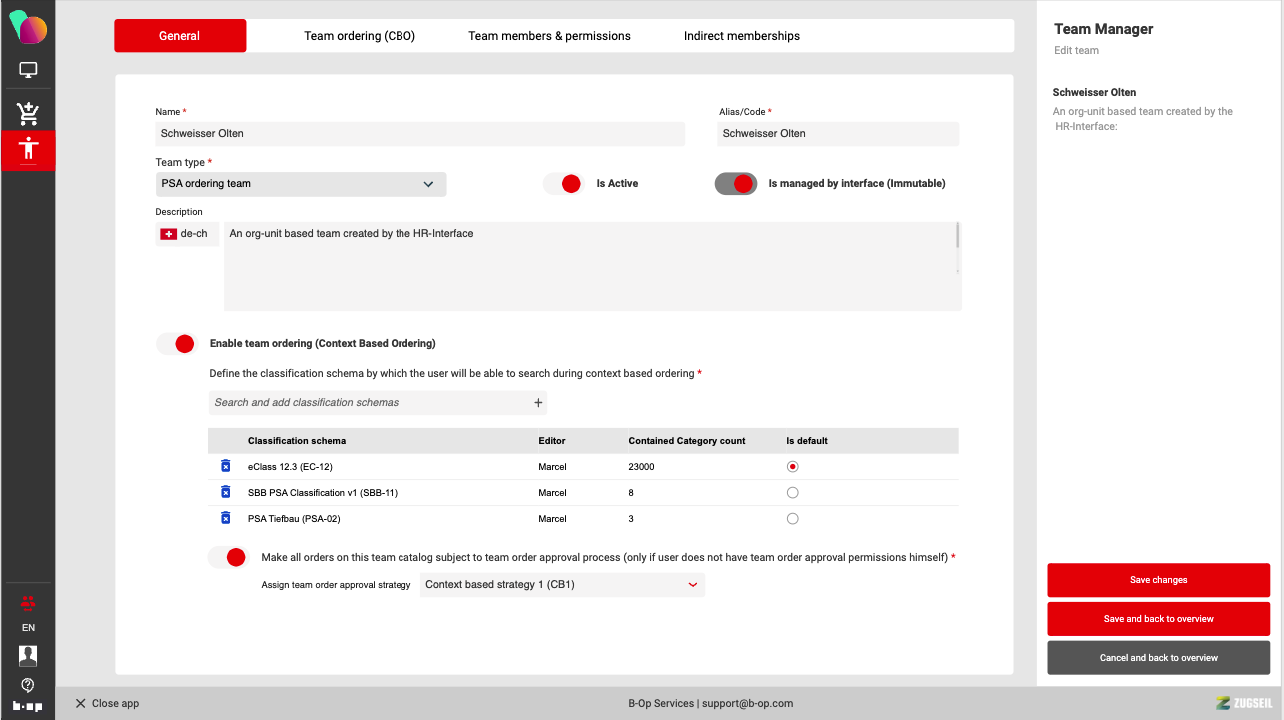Image resolution: width=1284 pixels, height=720 pixels.
Task: Open the Team members & permissions tab
Action: [x=549, y=36]
